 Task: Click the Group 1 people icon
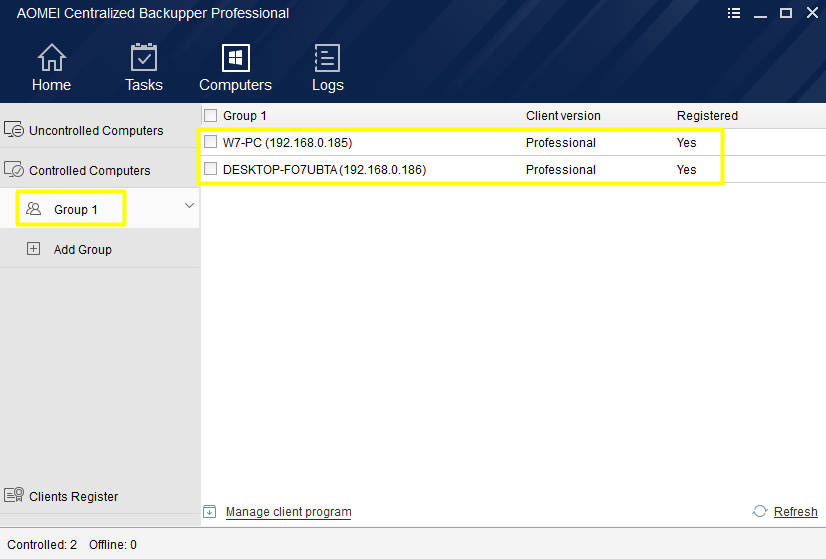[x=34, y=209]
